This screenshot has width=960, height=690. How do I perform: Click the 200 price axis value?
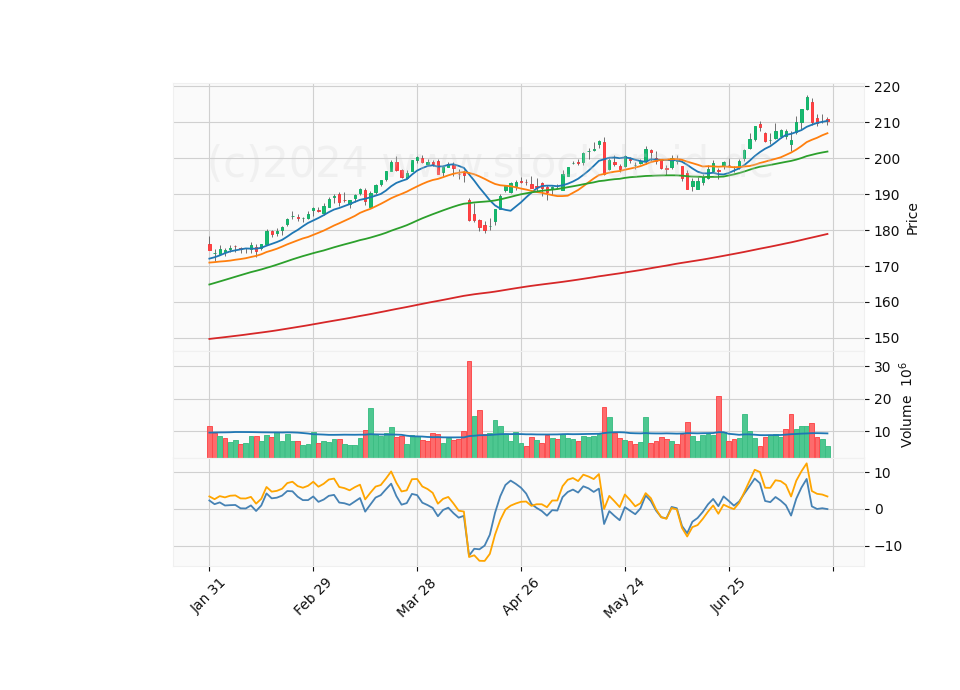pyautogui.click(x=887, y=159)
